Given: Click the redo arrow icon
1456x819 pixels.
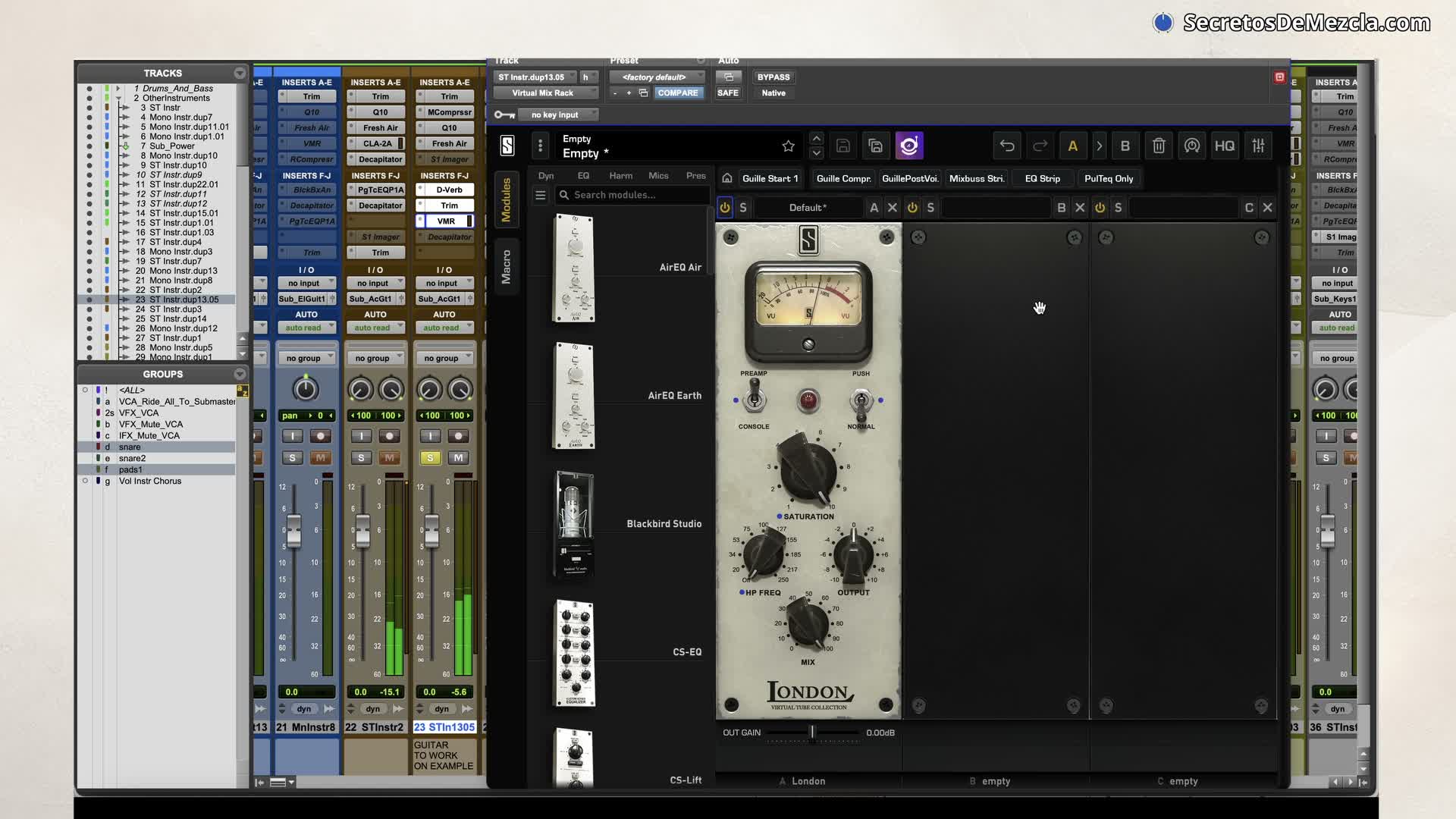Looking at the screenshot, I should (1040, 146).
